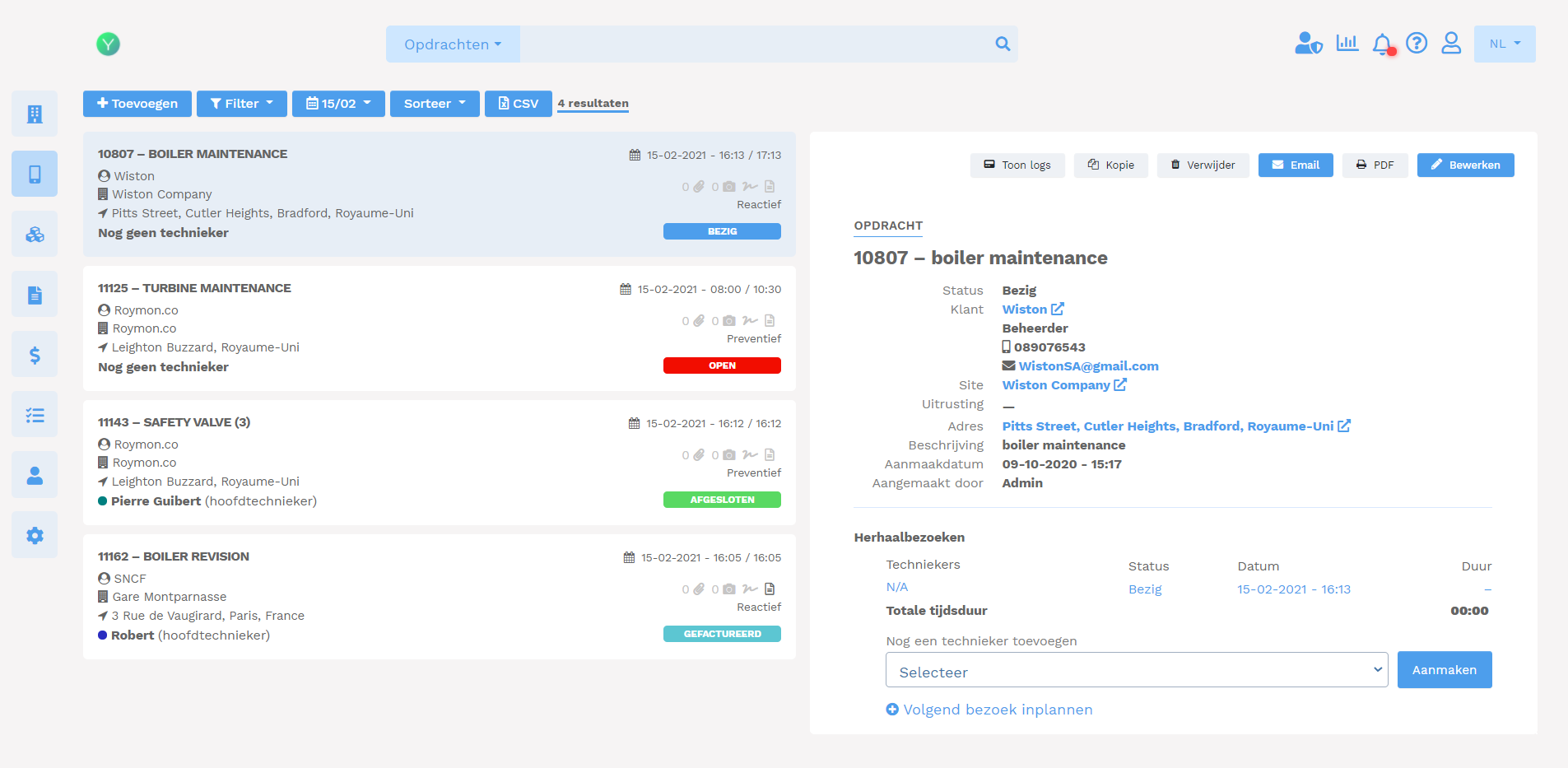Image resolution: width=1568 pixels, height=768 pixels.
Task: Open the companies sidebar icon
Action: click(35, 113)
